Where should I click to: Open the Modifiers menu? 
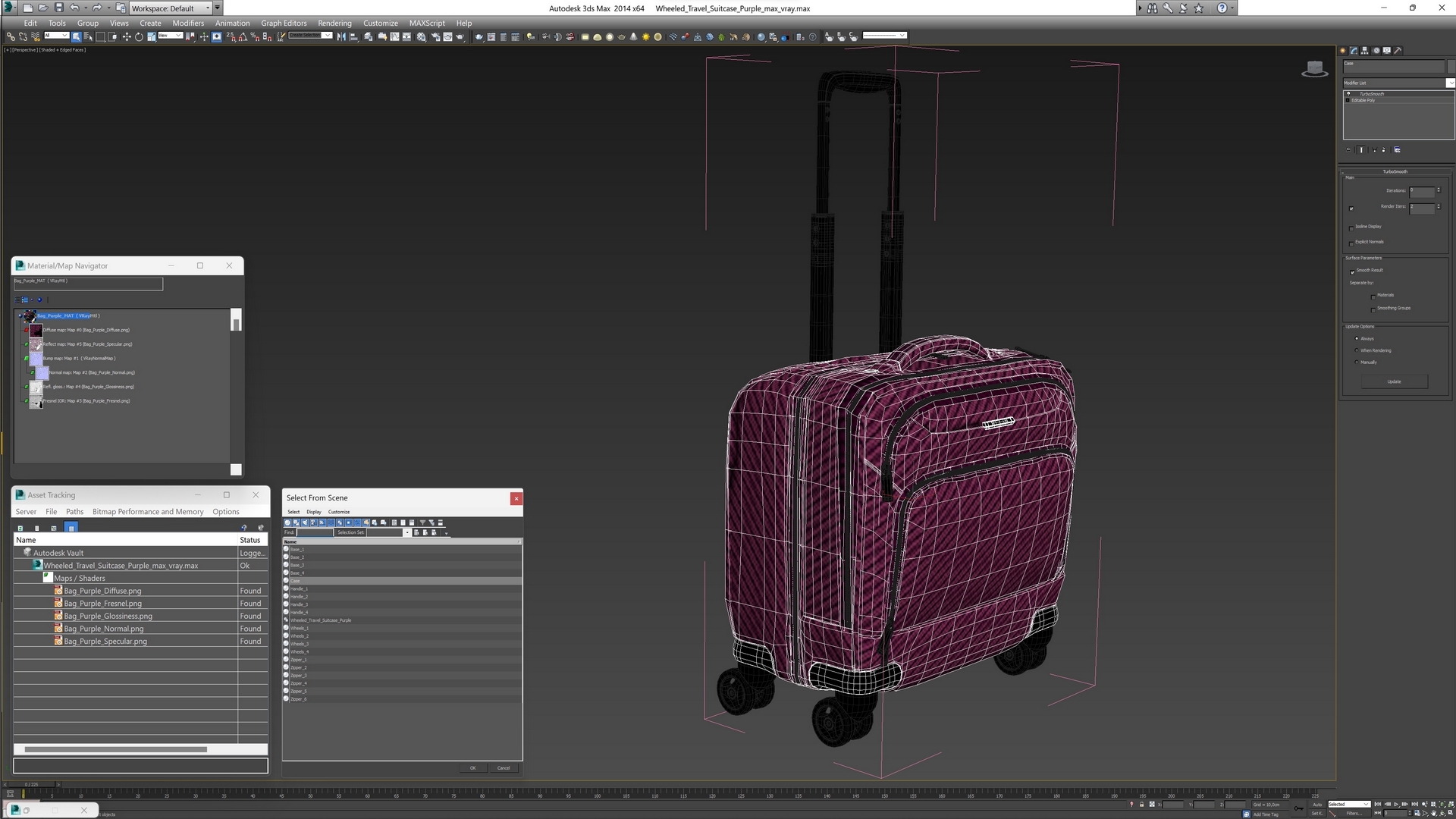tap(188, 23)
